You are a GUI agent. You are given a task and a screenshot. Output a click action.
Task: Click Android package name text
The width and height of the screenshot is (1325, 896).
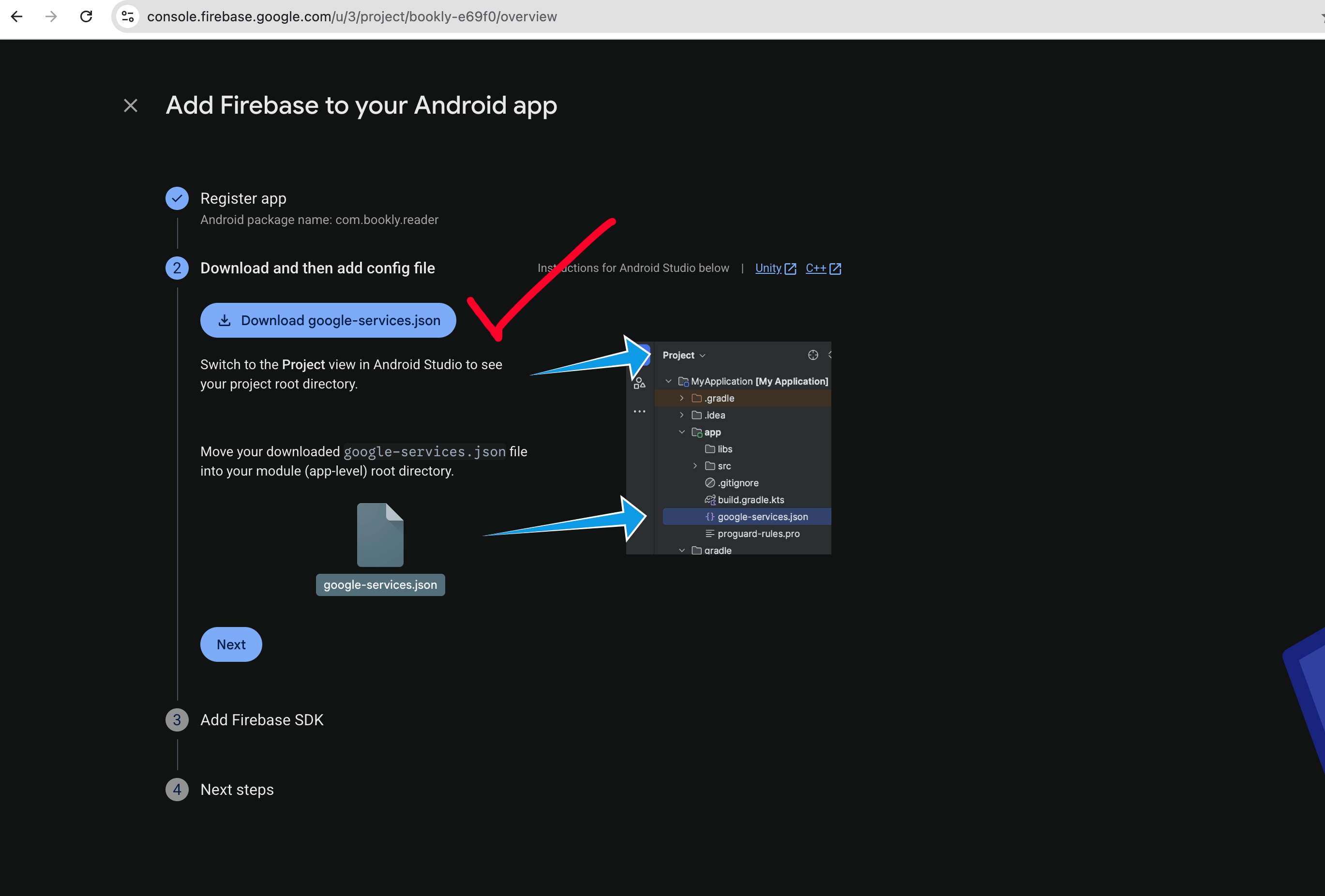tap(319, 220)
